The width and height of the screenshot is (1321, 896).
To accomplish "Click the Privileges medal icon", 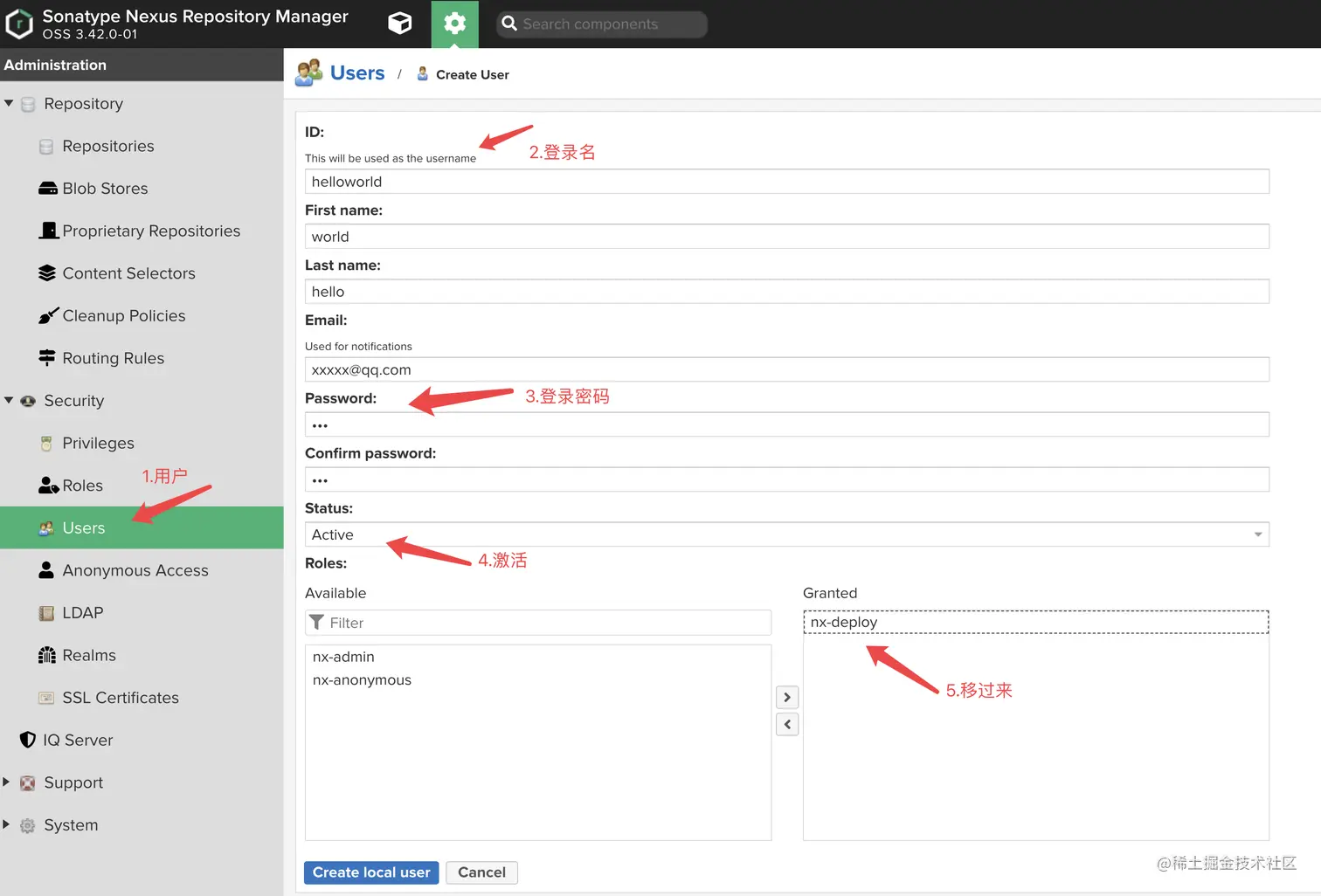I will pos(46,444).
